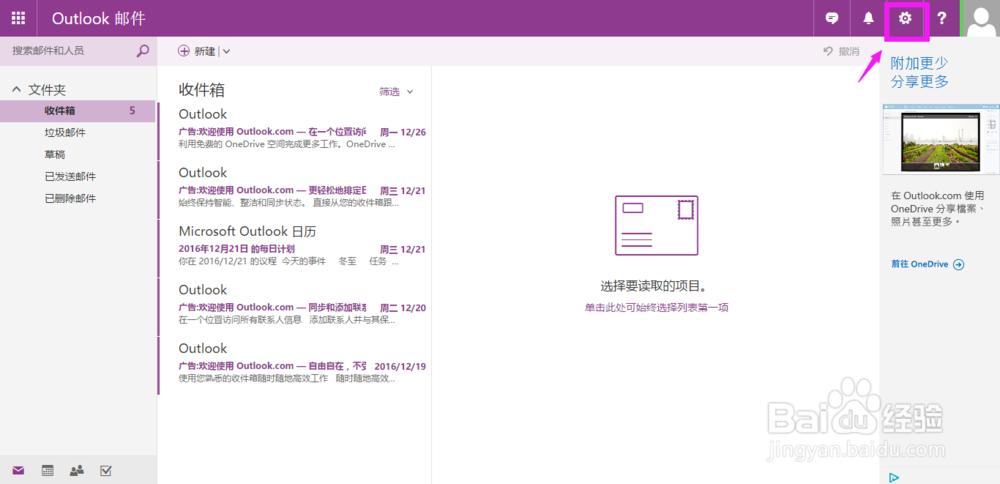This screenshot has width=1000, height=484.
Task: Click the Outlook 邮件 title
Action: pyautogui.click(x=98, y=18)
